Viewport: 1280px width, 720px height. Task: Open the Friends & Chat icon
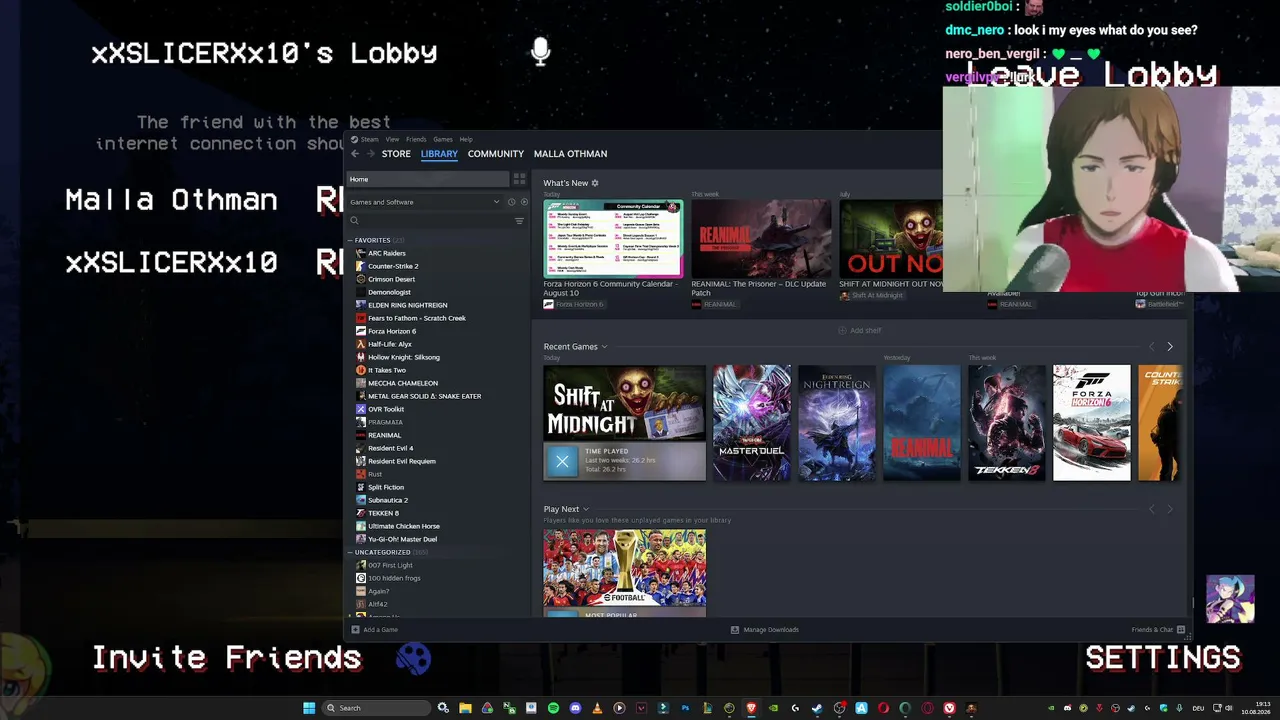[x=1181, y=630]
